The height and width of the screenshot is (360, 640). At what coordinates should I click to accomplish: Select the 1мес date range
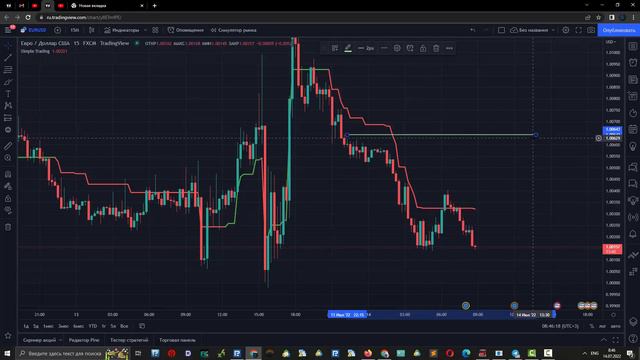48,326
